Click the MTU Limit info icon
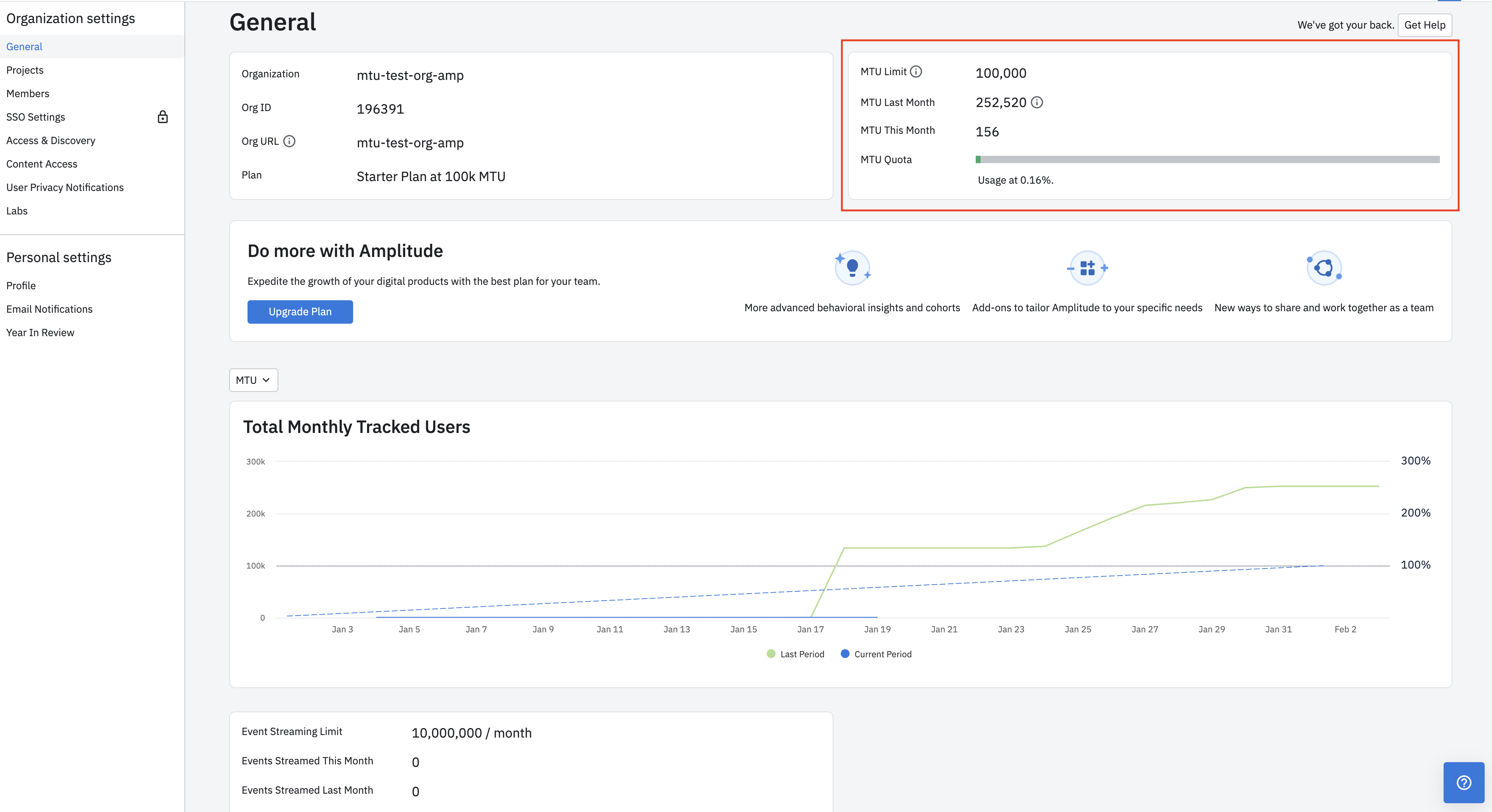Screen dimensions: 1492x812 916,72
